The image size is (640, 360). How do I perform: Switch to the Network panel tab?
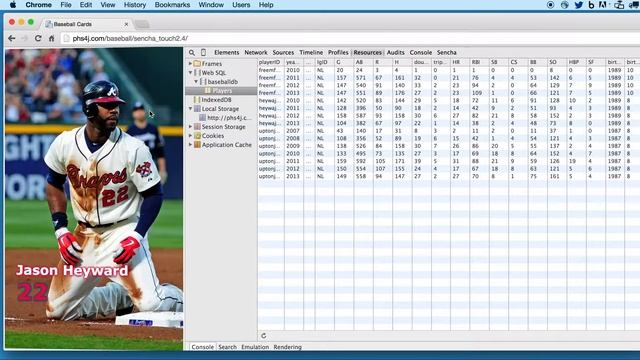256,52
